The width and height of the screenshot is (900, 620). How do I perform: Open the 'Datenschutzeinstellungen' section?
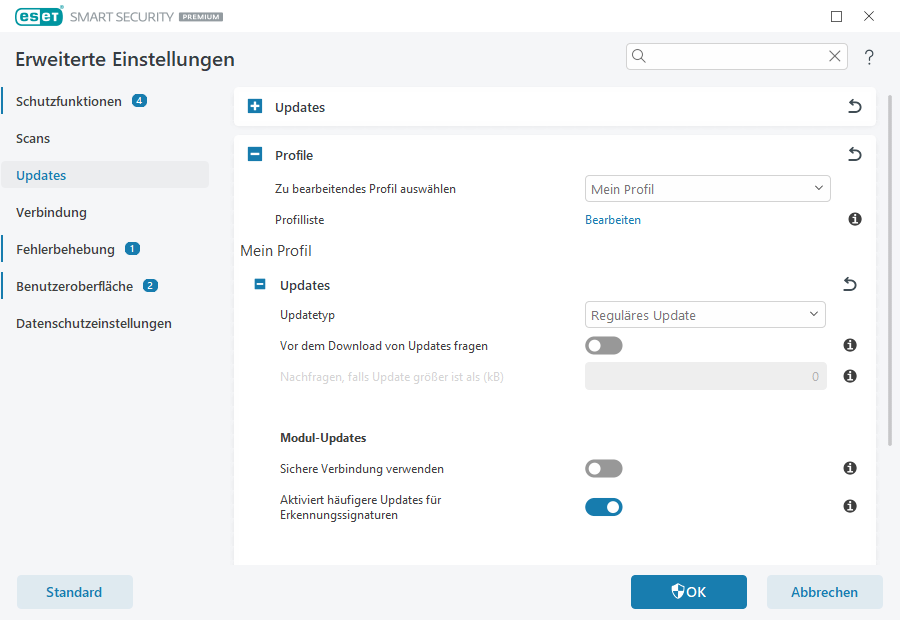point(93,323)
